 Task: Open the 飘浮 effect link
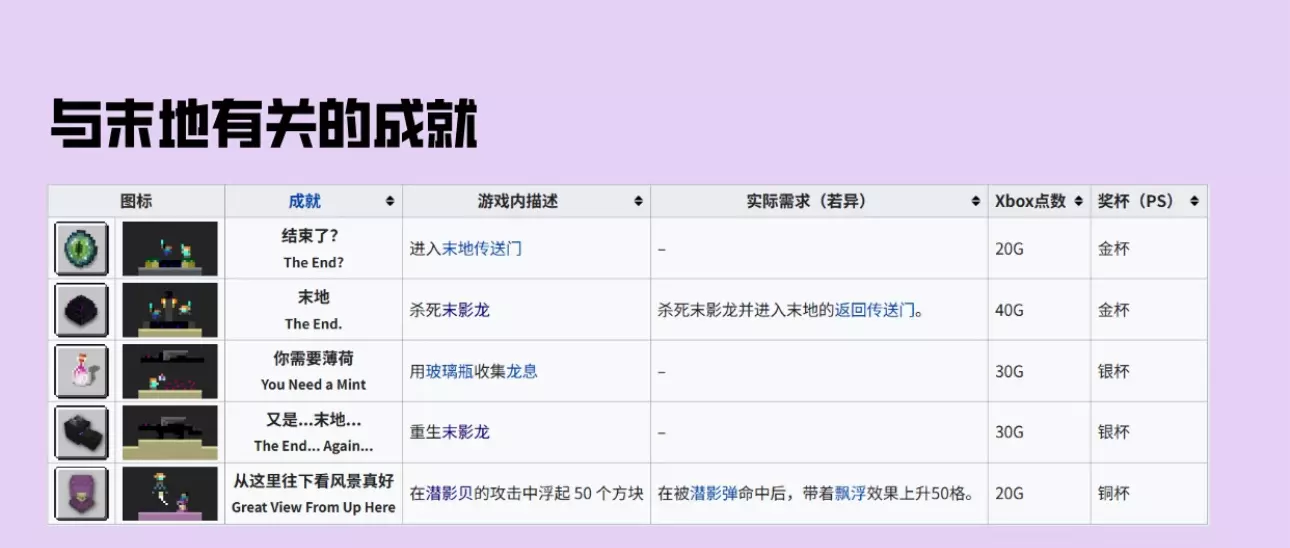[851, 493]
